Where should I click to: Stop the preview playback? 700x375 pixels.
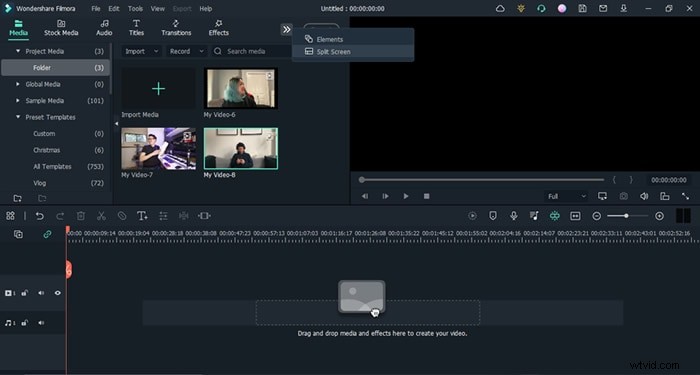pos(426,196)
